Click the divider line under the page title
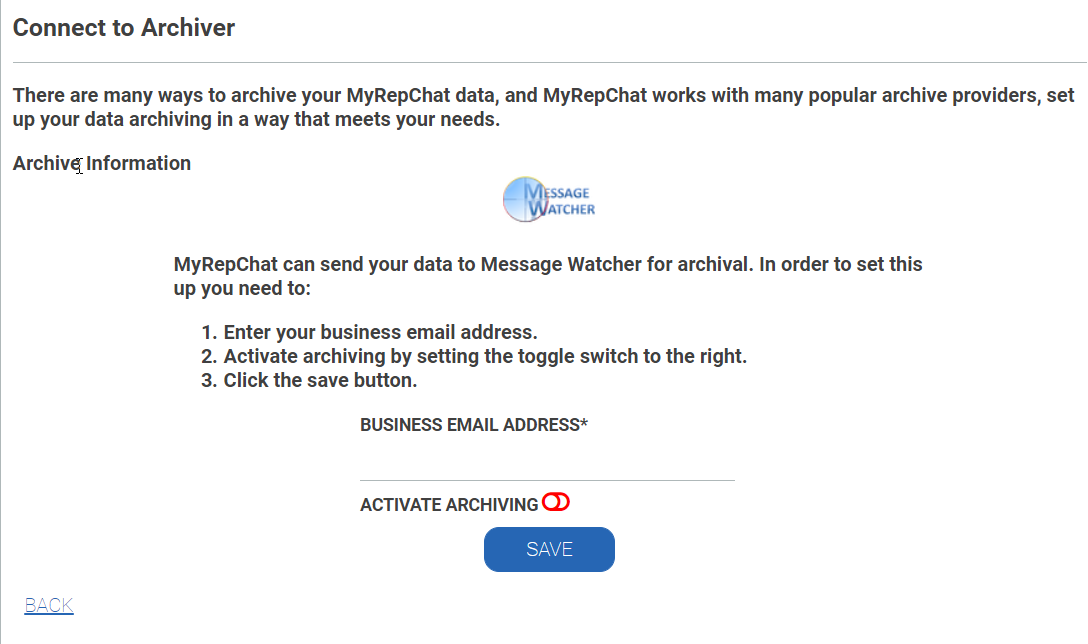The width and height of the screenshot is (1088, 644). (x=550, y=62)
